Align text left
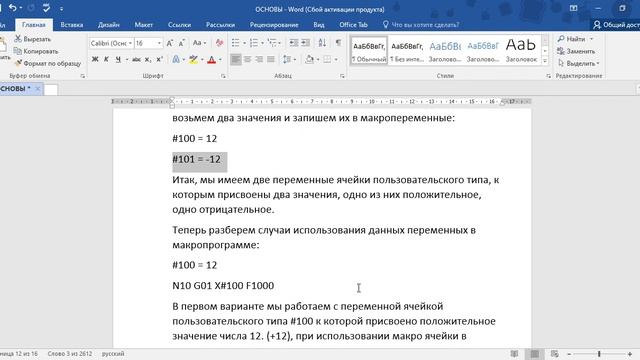This screenshot has height=360, width=640. coord(236,60)
